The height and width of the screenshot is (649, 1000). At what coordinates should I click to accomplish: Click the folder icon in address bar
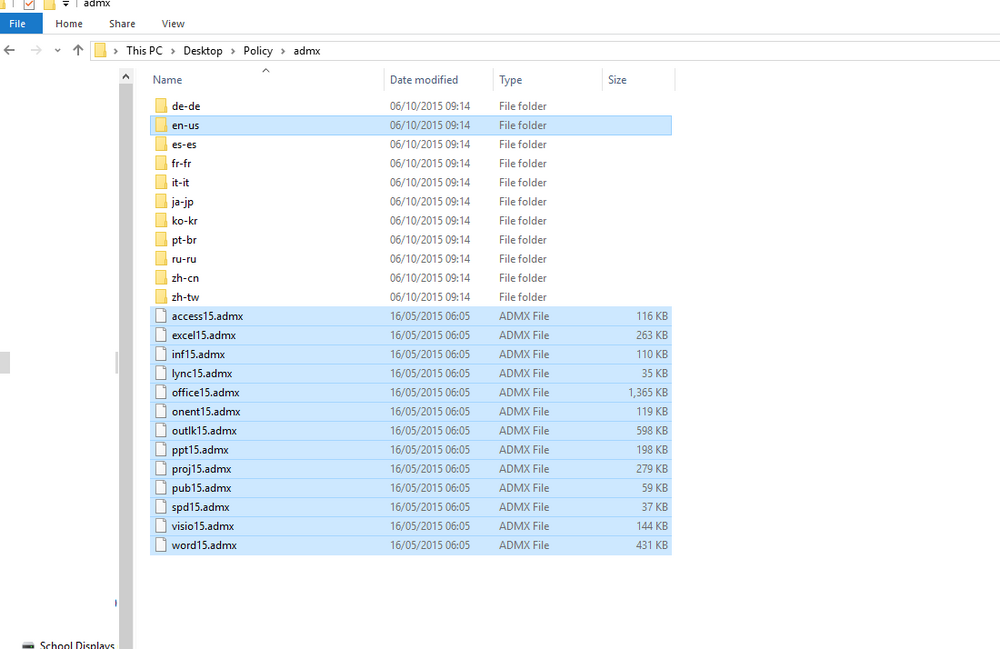[100, 50]
